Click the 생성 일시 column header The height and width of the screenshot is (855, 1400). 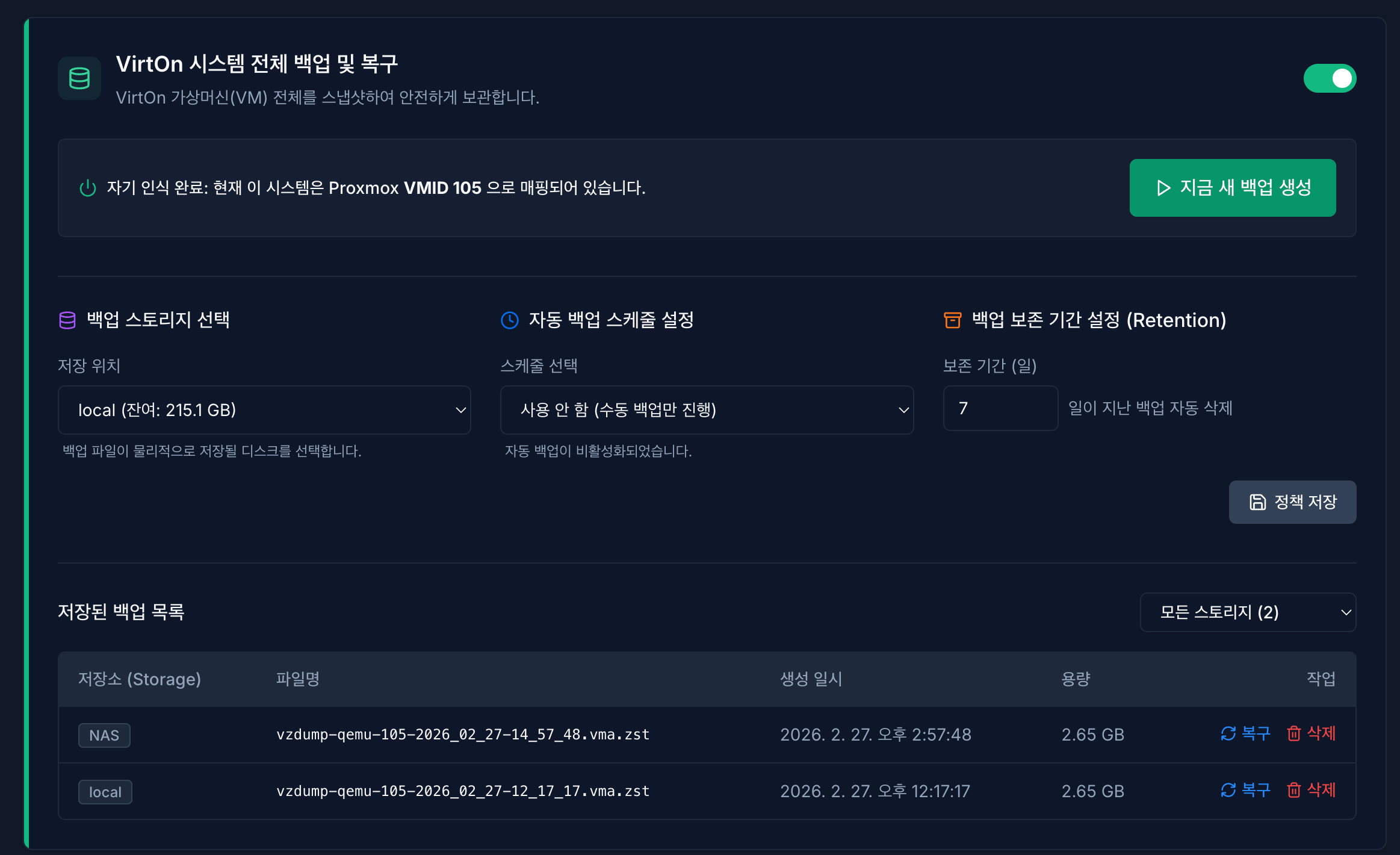pos(811,679)
